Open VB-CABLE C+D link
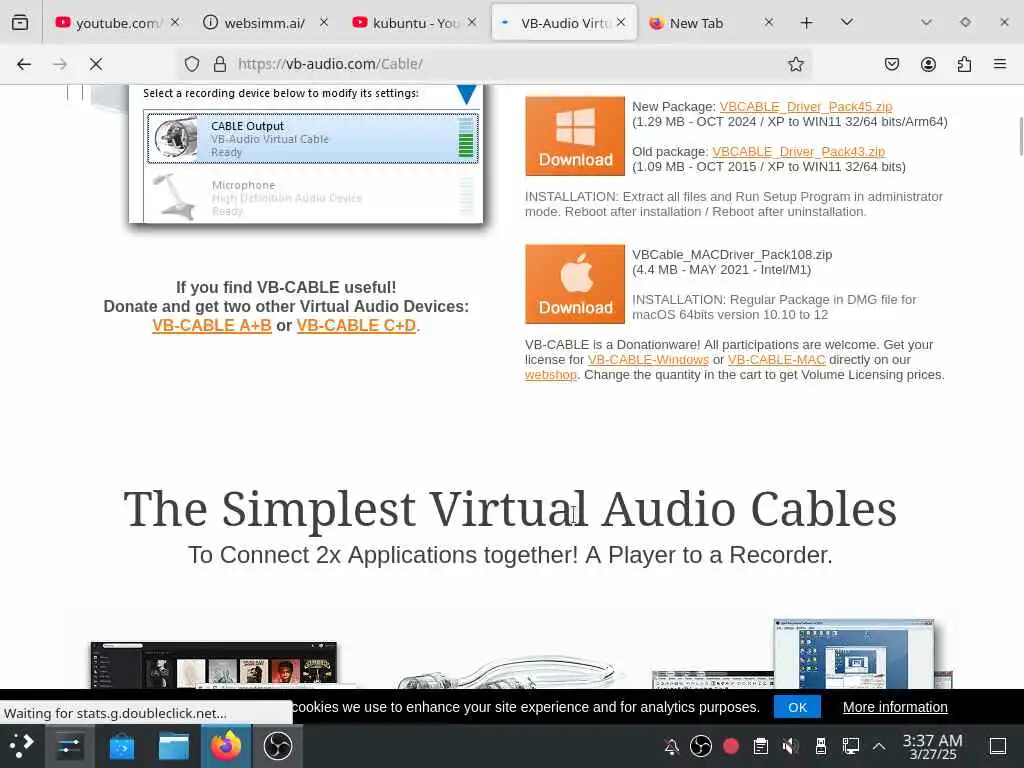Image resolution: width=1024 pixels, height=768 pixels. click(x=356, y=325)
